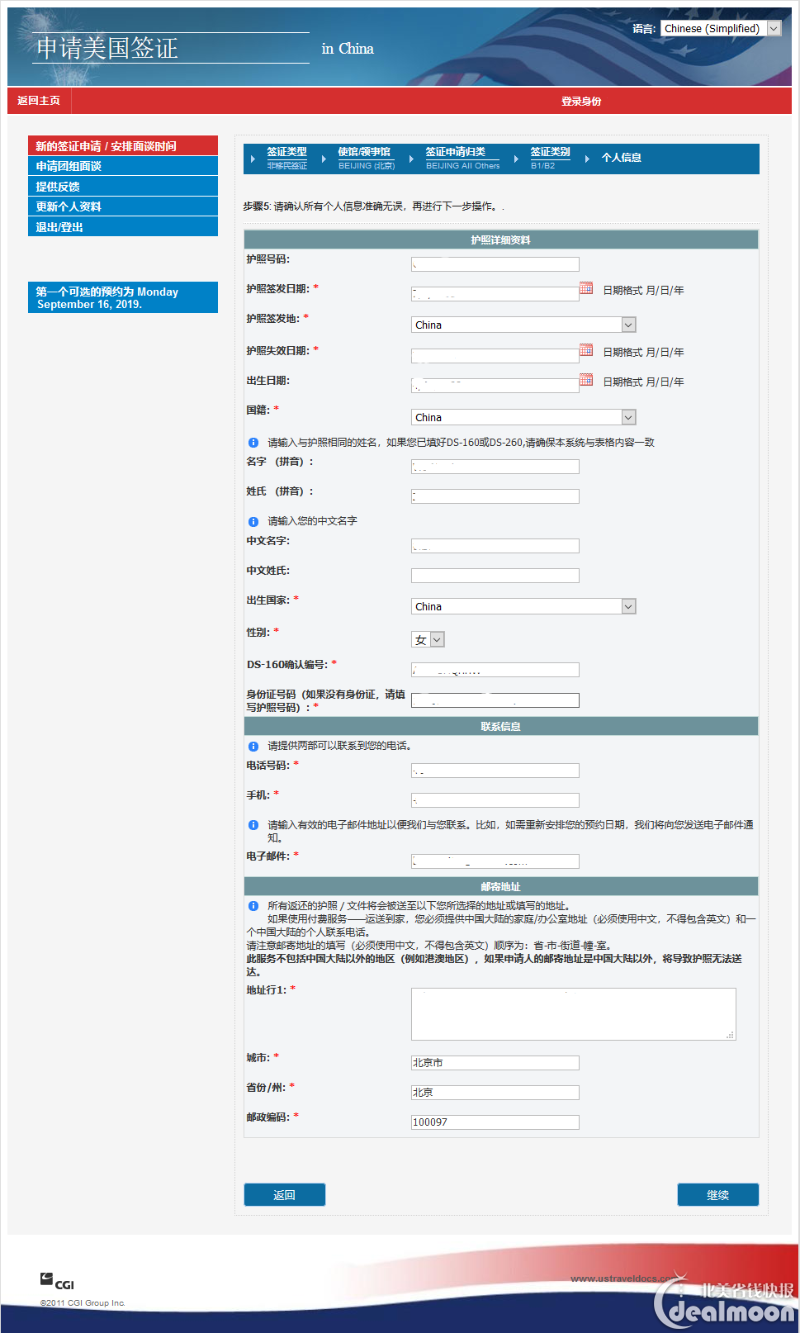
Task: Open passport issuing place (护照签发地) dropdown
Action: [x=524, y=325]
